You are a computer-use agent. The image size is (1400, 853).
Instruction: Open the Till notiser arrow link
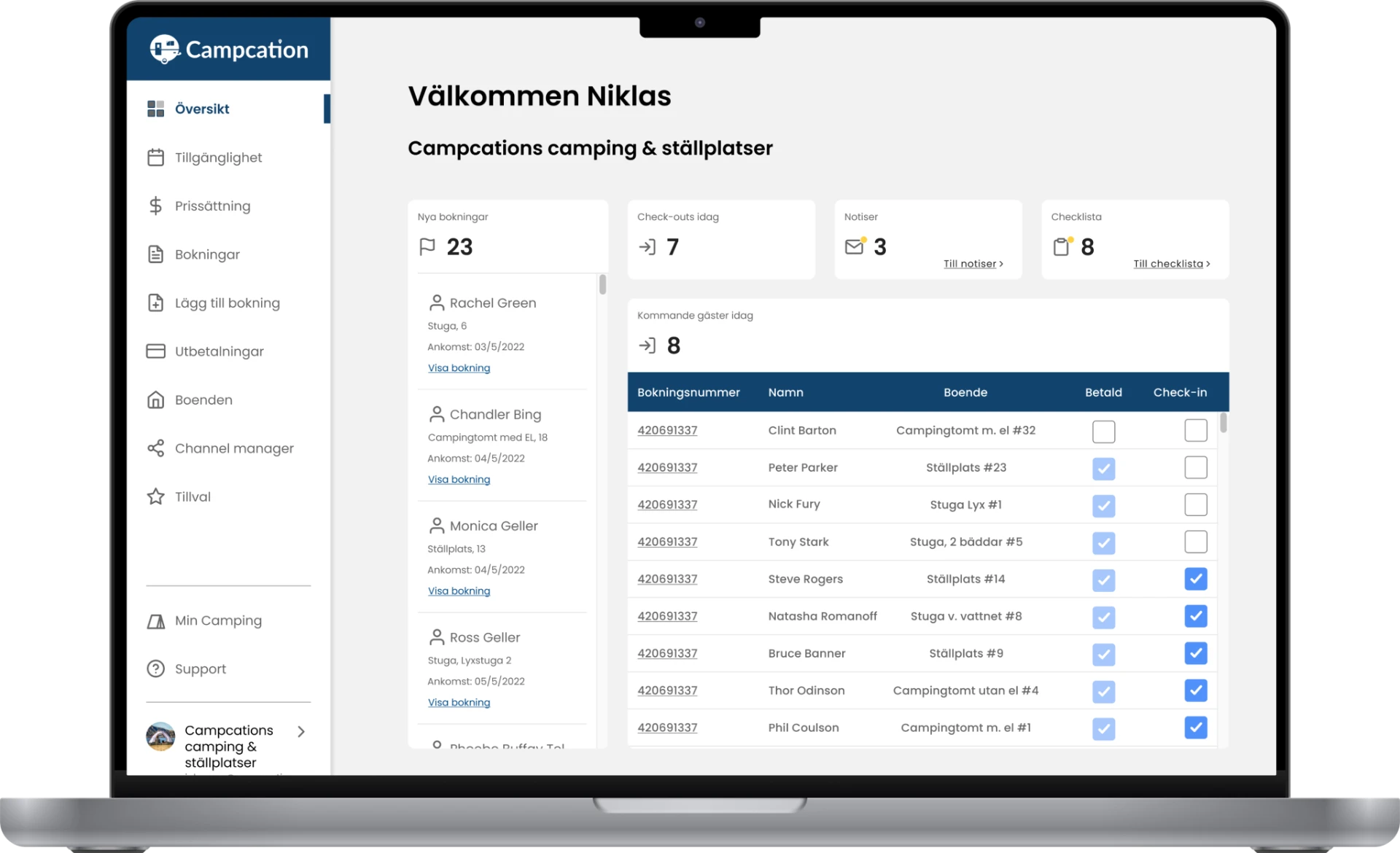pyautogui.click(x=973, y=264)
